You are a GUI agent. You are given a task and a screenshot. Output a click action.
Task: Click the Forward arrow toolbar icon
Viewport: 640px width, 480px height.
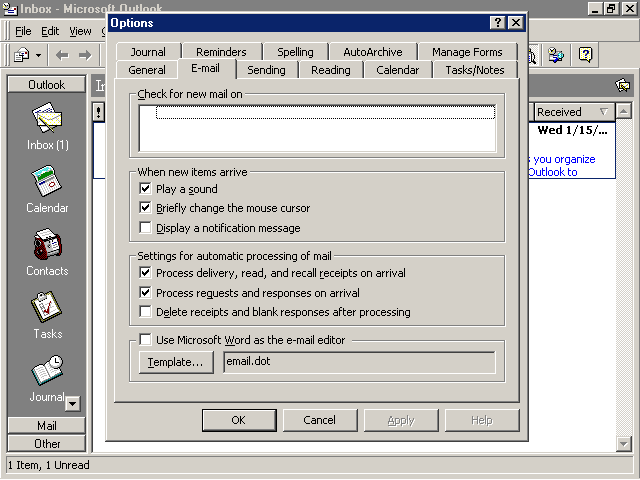pyautogui.click(x=85, y=55)
